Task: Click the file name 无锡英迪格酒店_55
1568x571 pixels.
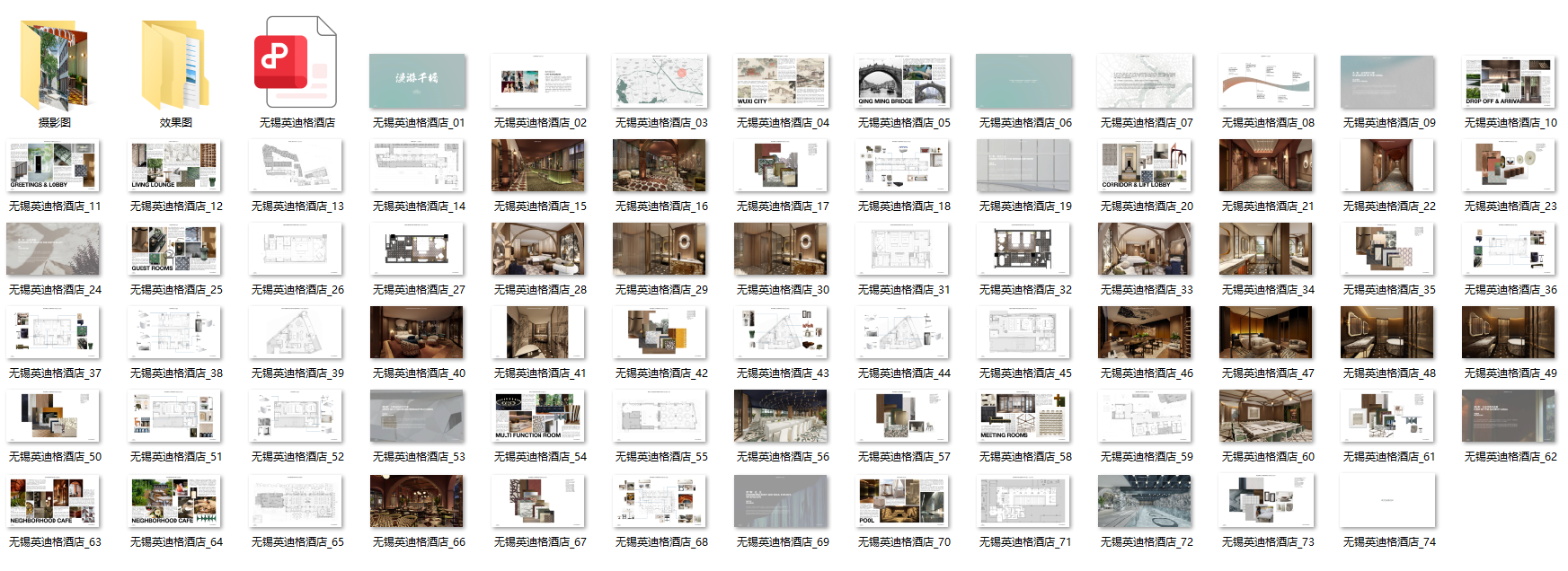Action: pos(661,457)
